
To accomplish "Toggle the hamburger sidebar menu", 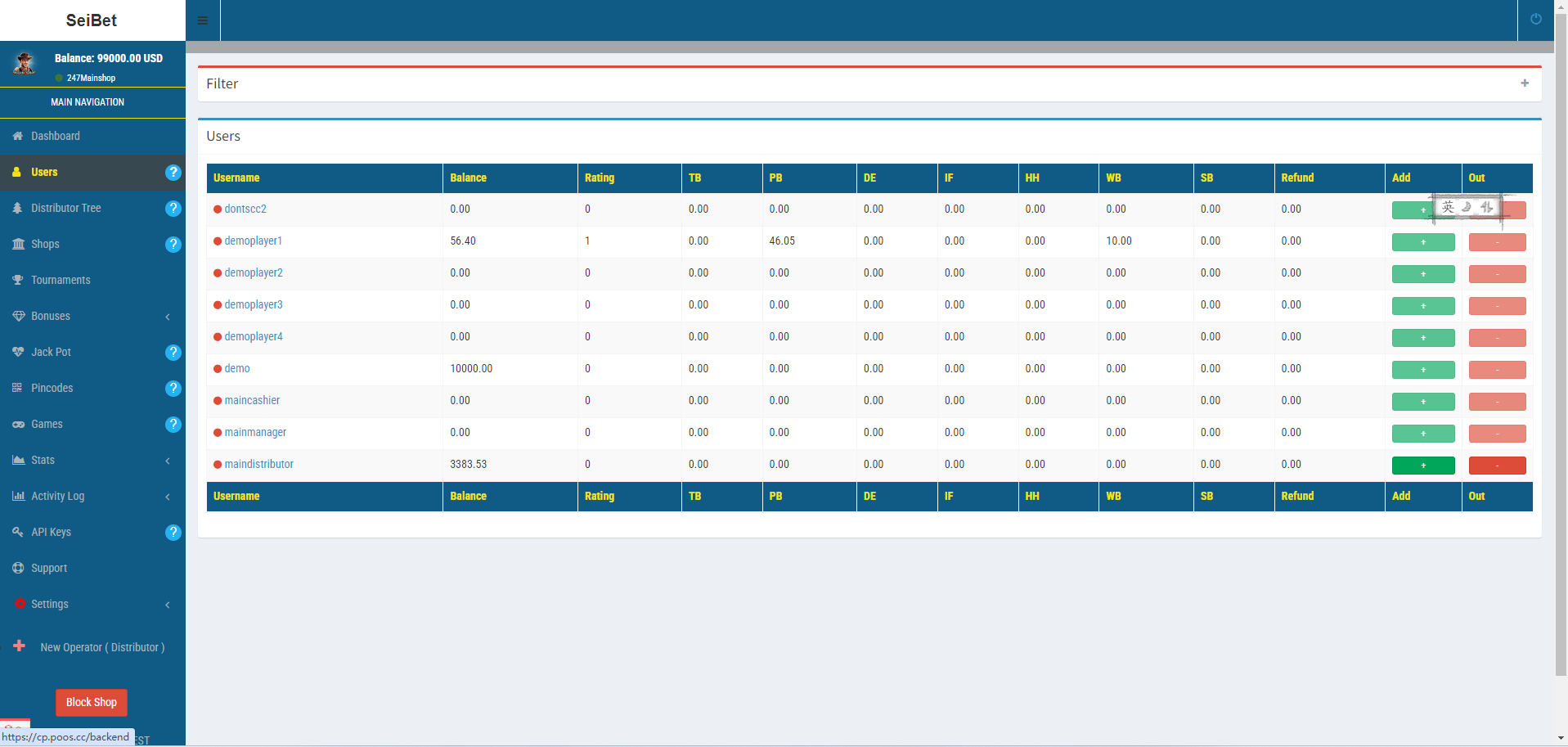I will 203,20.
